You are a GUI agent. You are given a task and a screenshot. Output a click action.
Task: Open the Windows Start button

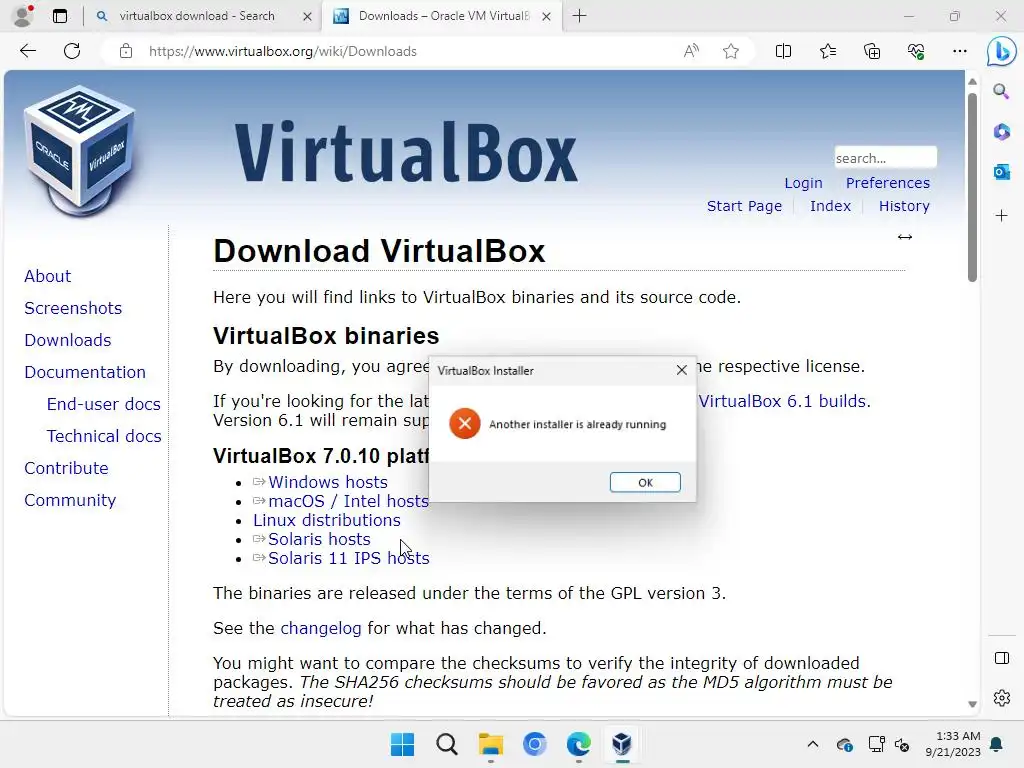(x=402, y=744)
